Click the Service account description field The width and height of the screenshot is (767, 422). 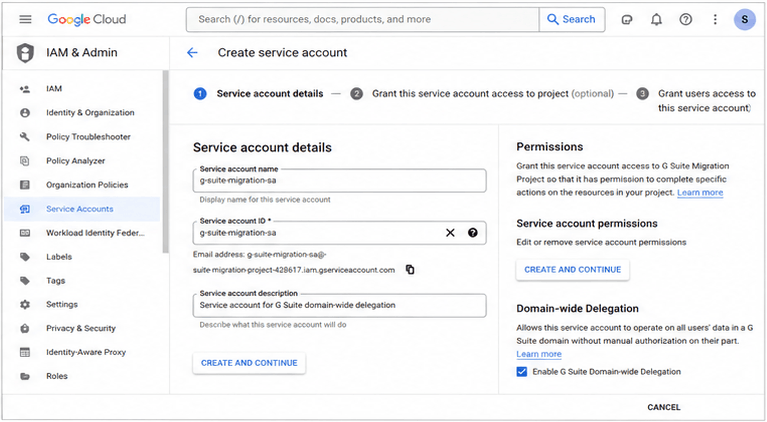coord(339,305)
